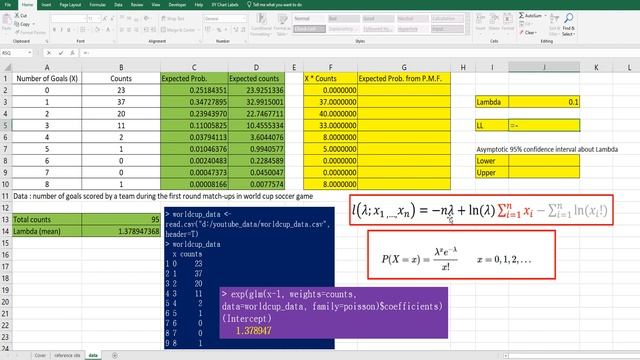
Task: Click the Select All corner triangle
Action: (6, 67)
